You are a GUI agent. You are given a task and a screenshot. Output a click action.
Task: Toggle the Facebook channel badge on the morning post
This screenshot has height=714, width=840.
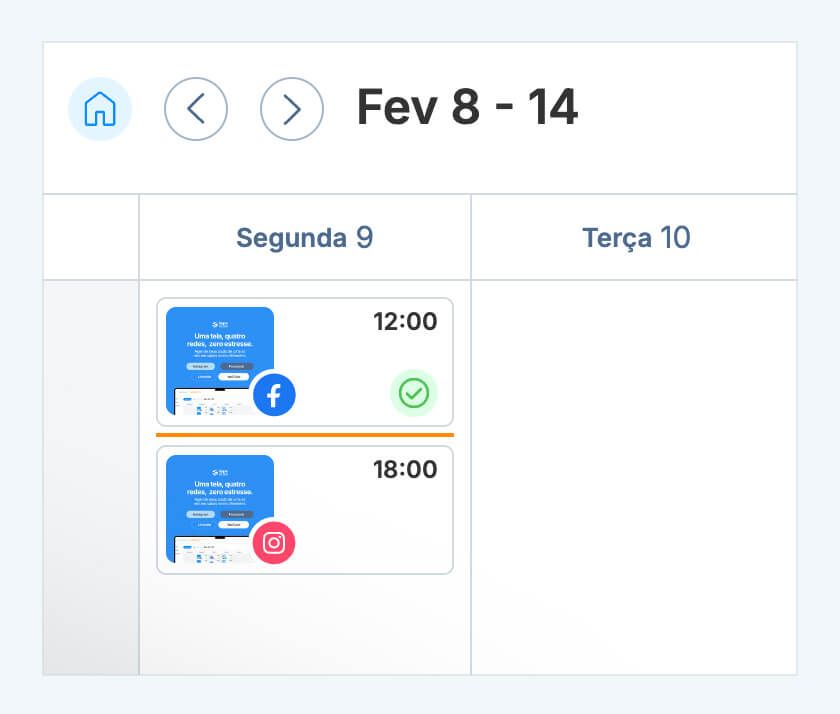point(274,395)
